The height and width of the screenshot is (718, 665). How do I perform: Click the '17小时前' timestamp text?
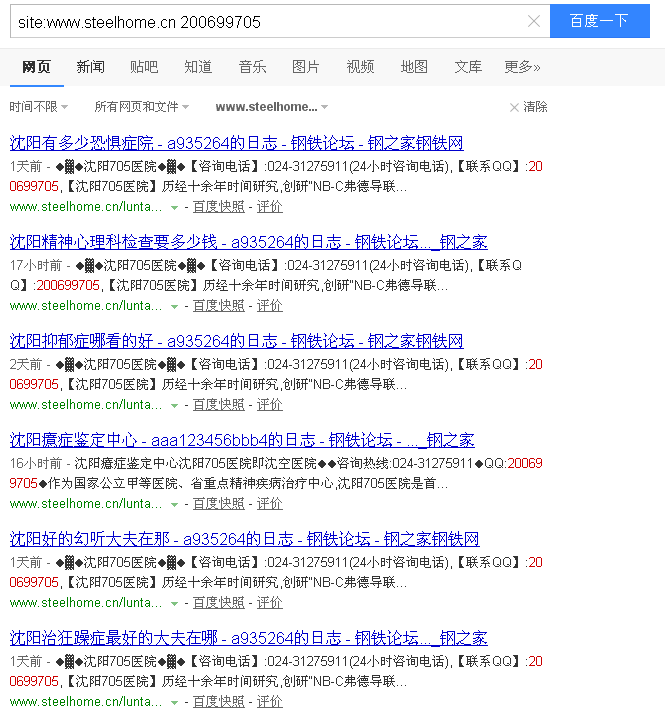point(36,265)
